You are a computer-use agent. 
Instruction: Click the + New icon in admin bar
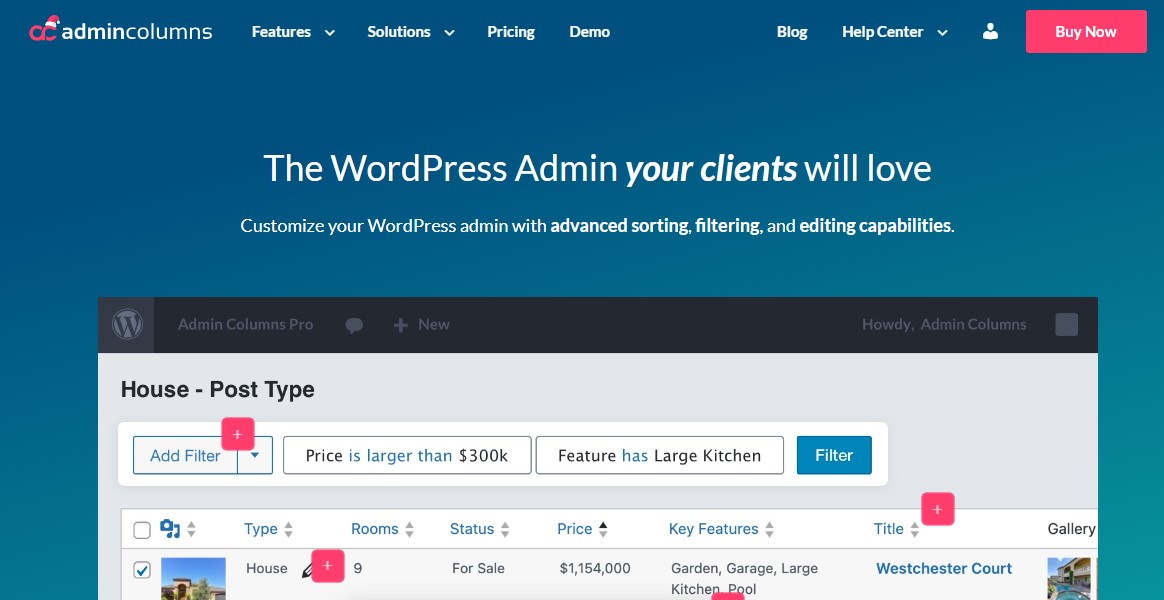point(421,324)
